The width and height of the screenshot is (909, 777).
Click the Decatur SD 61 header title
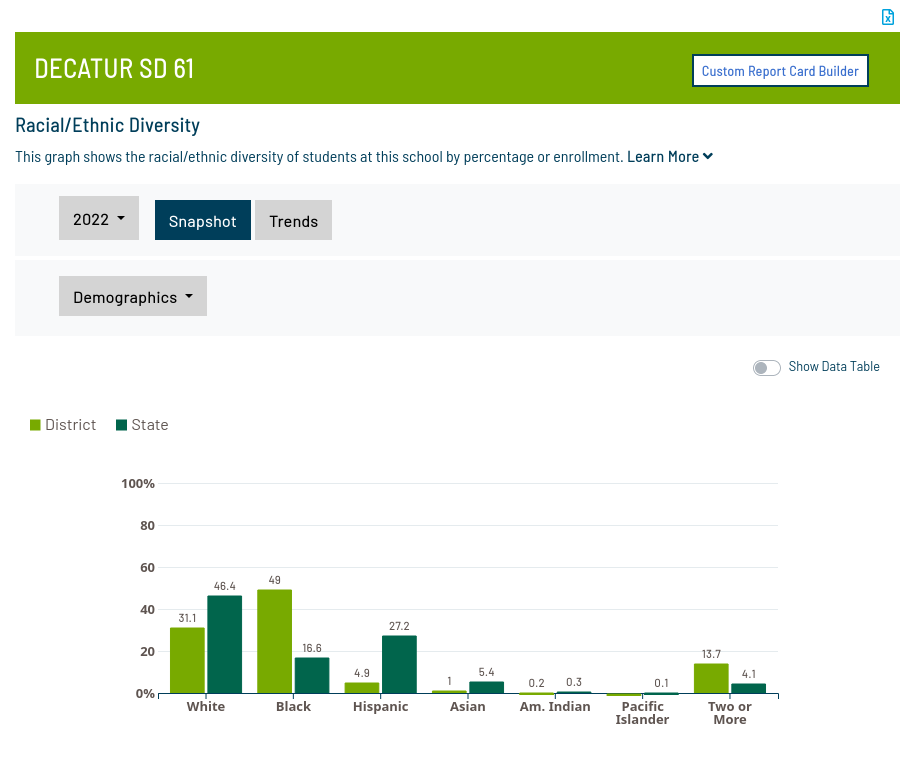click(114, 69)
